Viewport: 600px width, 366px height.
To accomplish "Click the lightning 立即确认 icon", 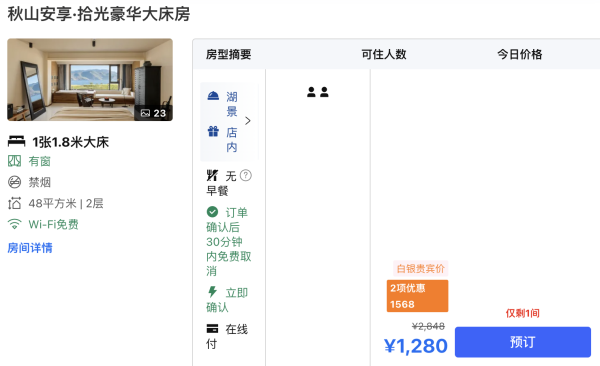I will point(212,292).
